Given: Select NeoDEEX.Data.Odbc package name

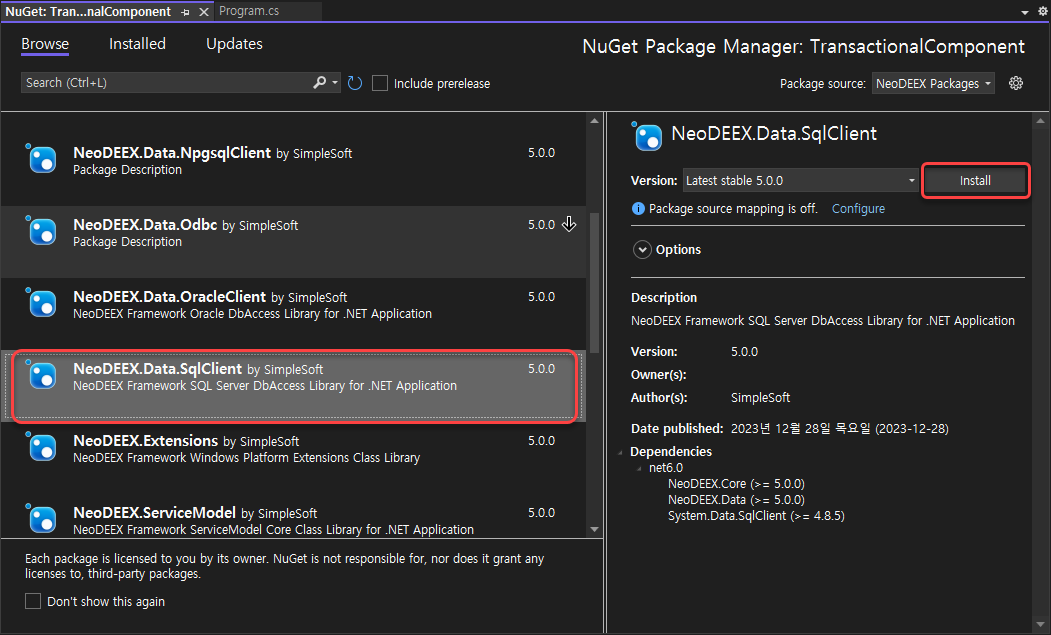Looking at the screenshot, I should click(145, 224).
